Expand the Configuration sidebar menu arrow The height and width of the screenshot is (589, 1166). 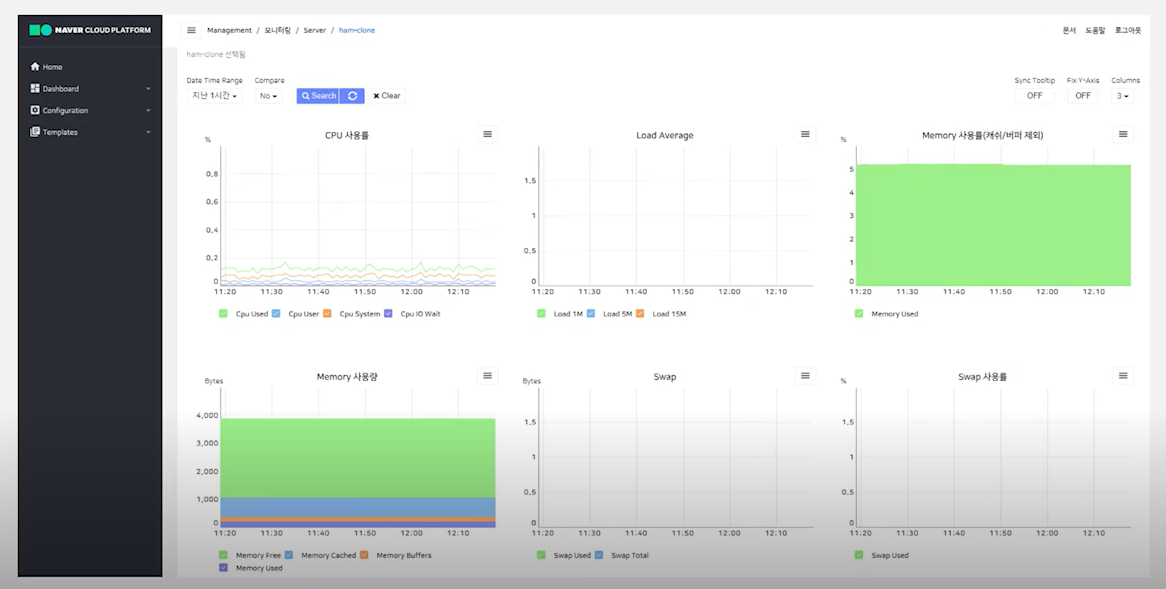pos(148,110)
